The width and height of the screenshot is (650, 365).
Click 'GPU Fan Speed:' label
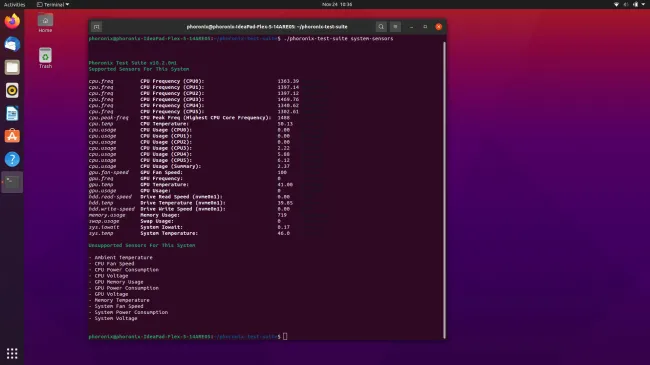point(161,173)
